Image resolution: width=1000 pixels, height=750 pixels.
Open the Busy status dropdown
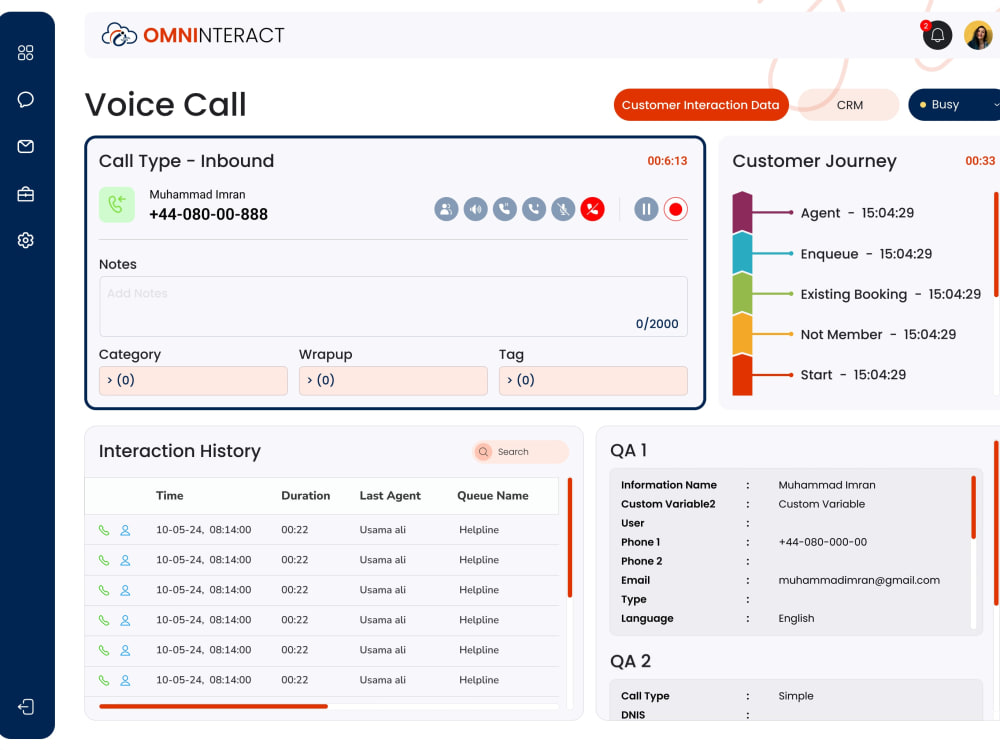tap(955, 105)
